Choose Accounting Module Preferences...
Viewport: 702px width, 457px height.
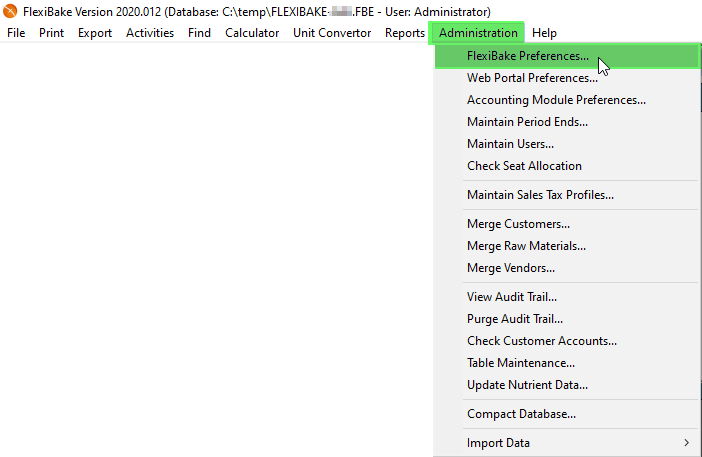[x=567, y=100]
